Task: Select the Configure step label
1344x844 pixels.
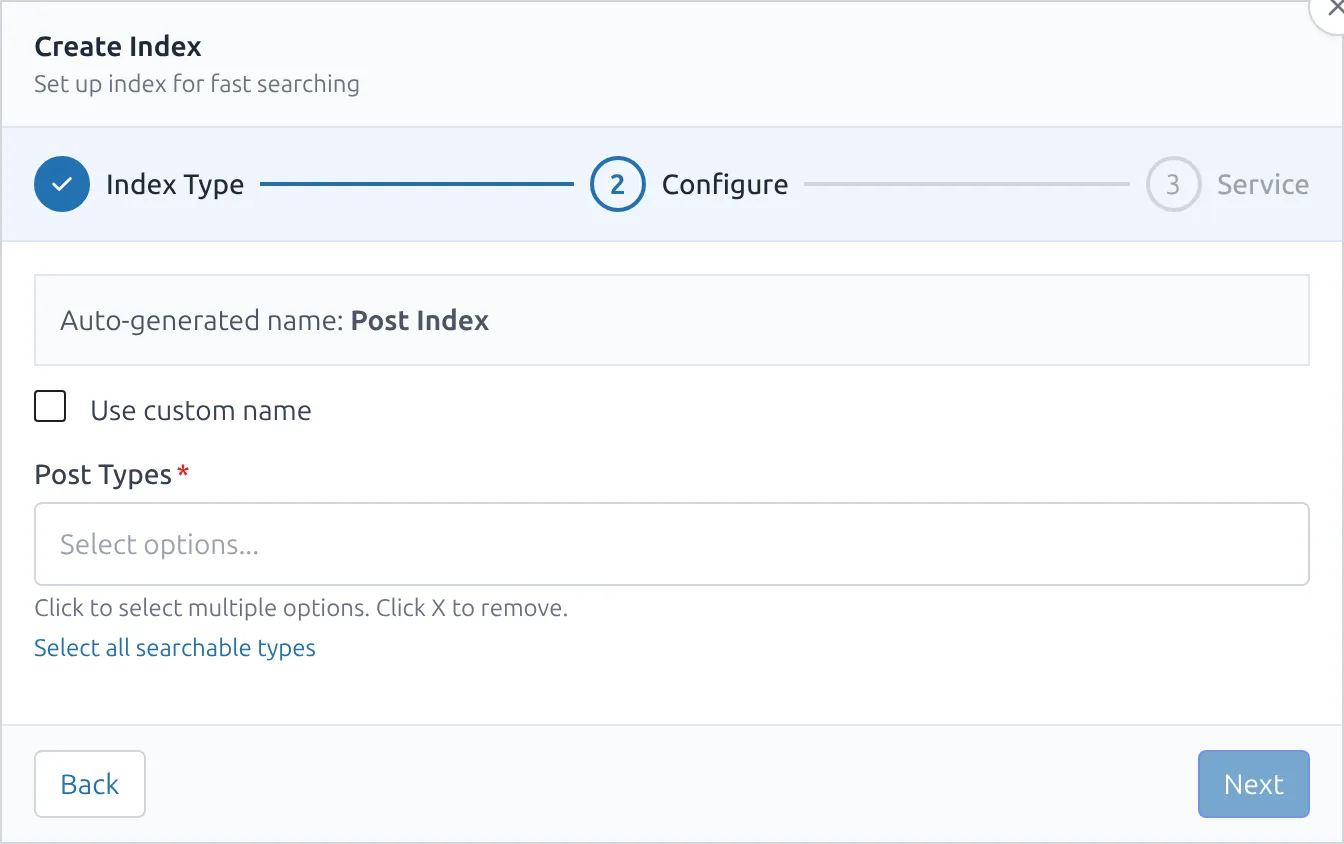Action: coord(725,185)
